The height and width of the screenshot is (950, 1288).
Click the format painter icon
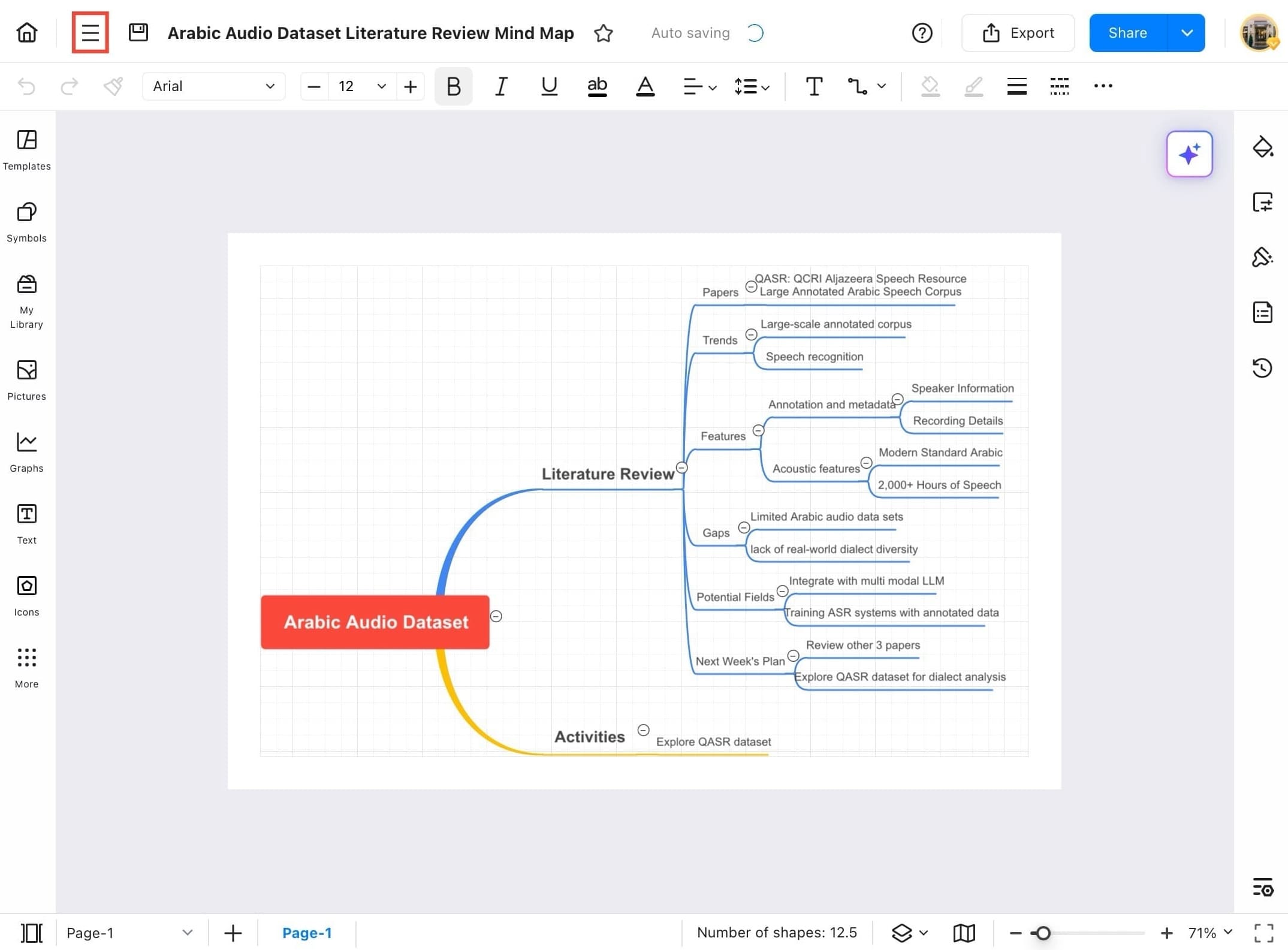coord(113,86)
